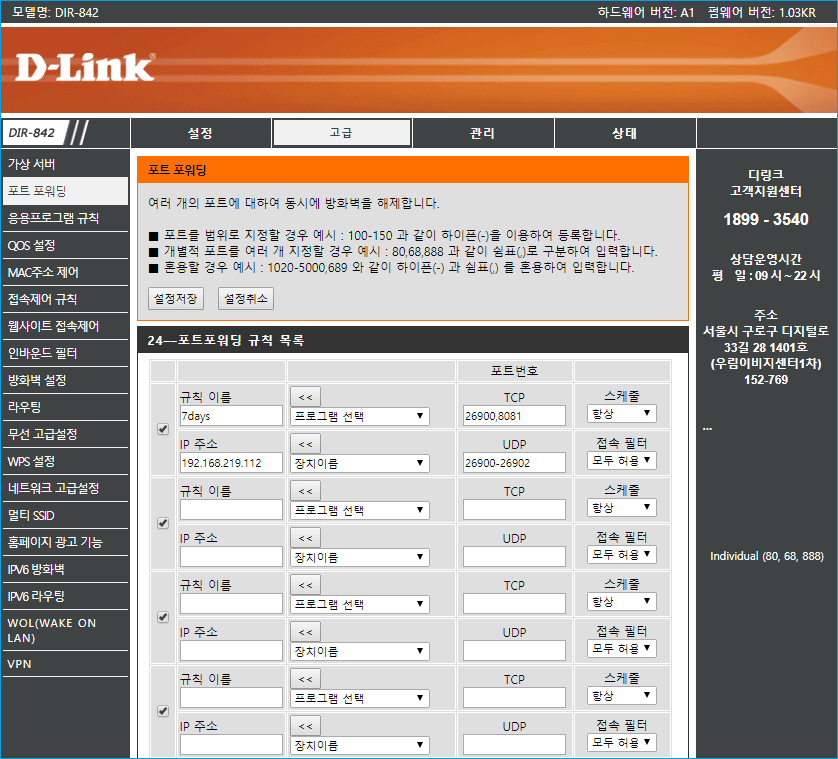Click the D-Link logo

(x=85, y=67)
